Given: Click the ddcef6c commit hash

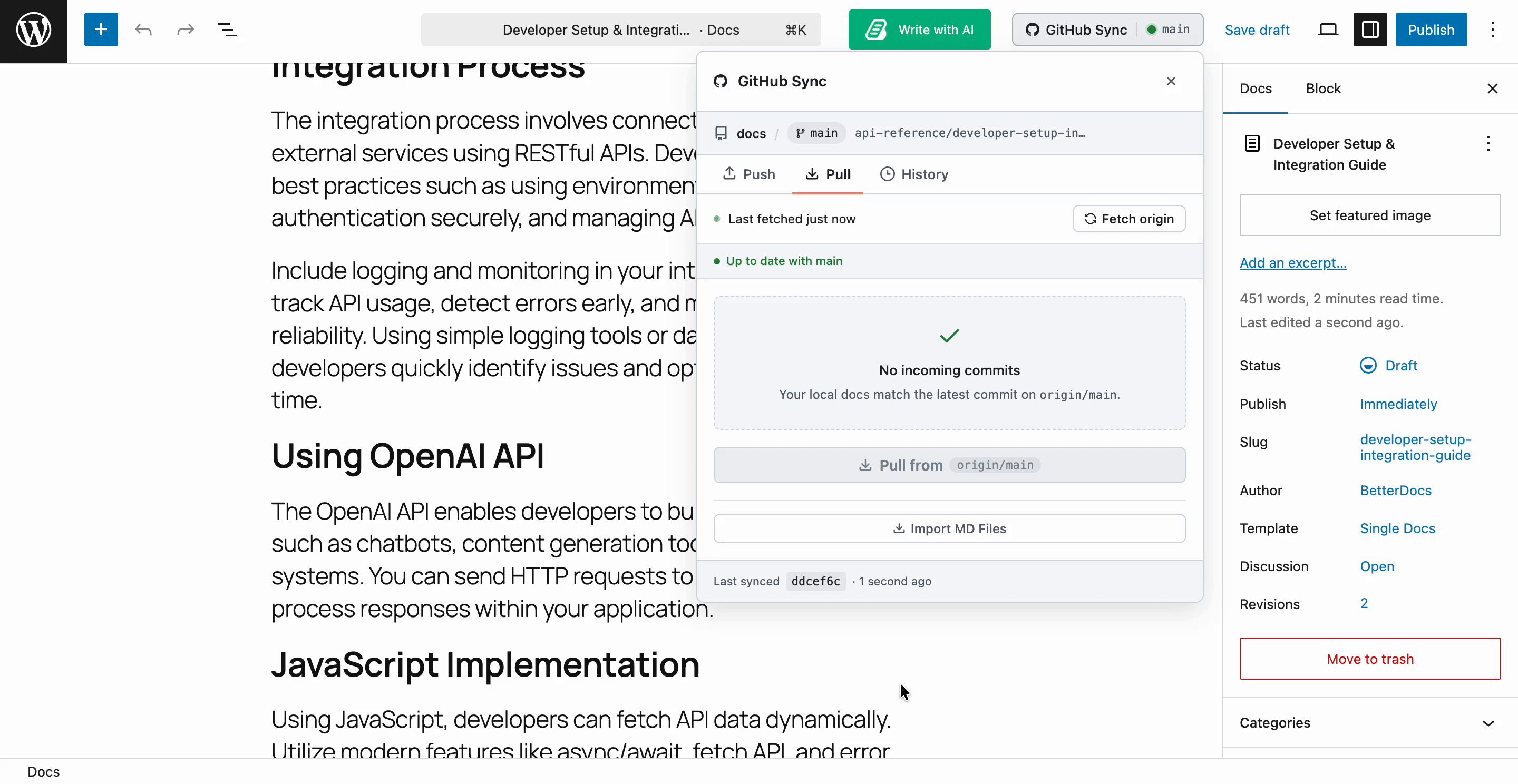Looking at the screenshot, I should tap(815, 581).
